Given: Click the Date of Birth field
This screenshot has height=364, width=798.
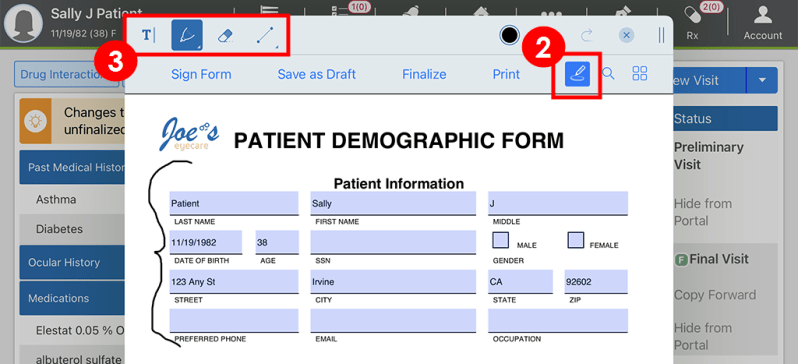Looking at the screenshot, I should coord(206,242).
